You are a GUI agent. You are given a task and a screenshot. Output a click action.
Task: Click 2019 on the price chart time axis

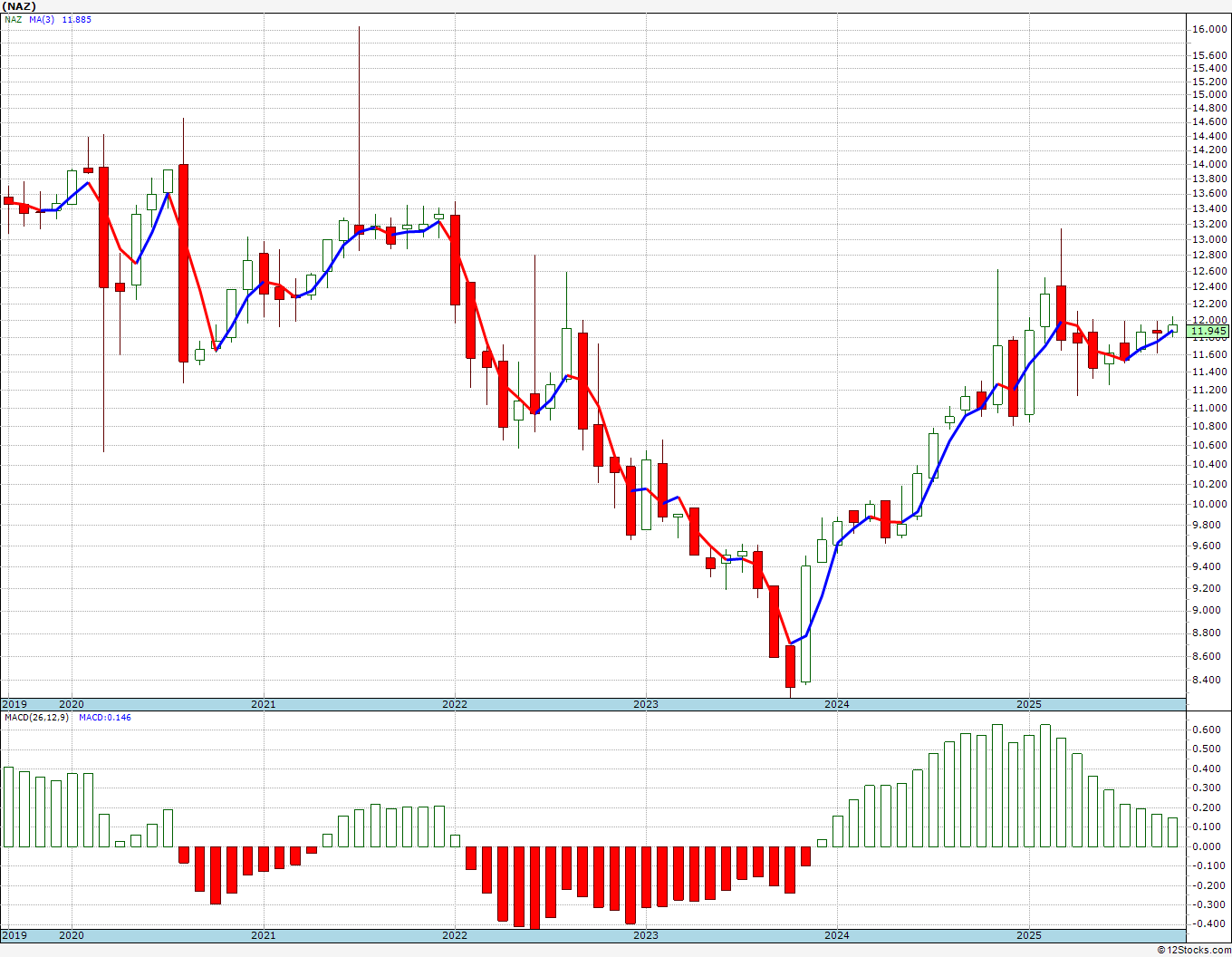pos(14,704)
